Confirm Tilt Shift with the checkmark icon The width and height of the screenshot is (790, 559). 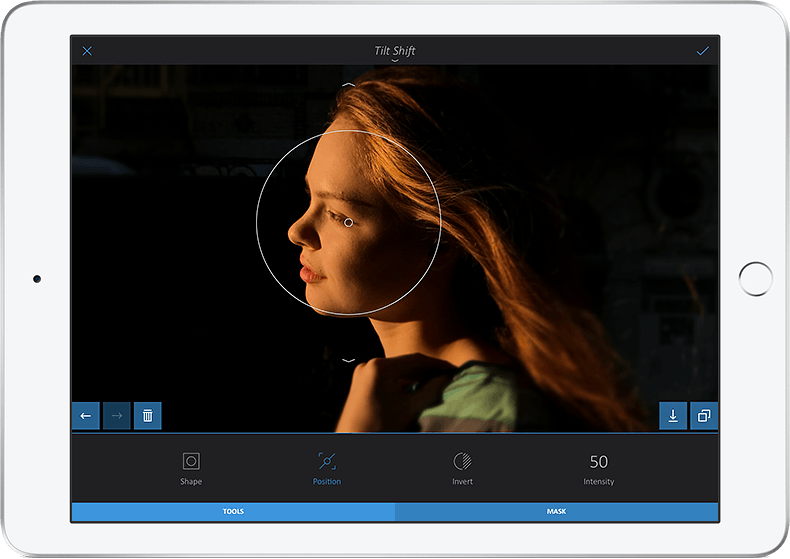pyautogui.click(x=702, y=51)
